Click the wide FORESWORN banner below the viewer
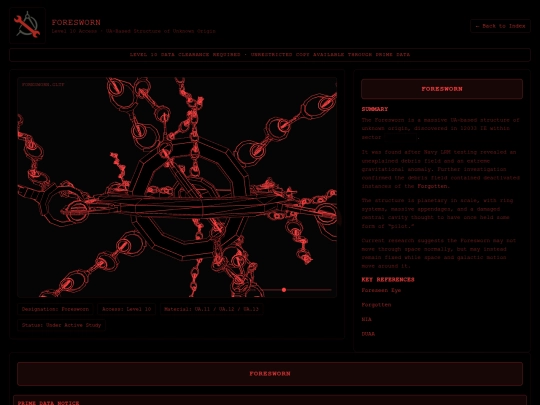 pyautogui.click(x=270, y=374)
